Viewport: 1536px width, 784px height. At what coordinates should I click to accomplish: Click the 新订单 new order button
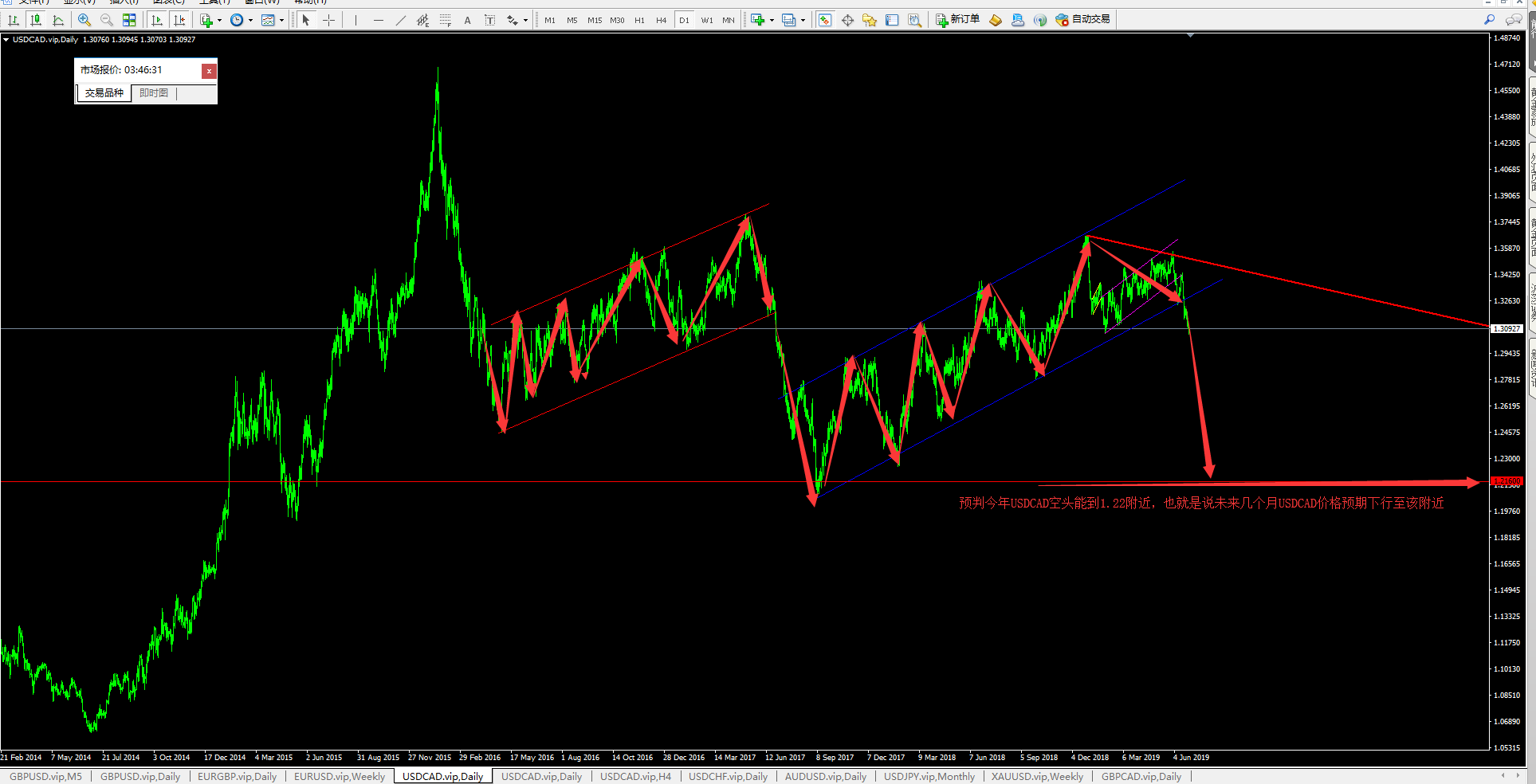coord(957,20)
